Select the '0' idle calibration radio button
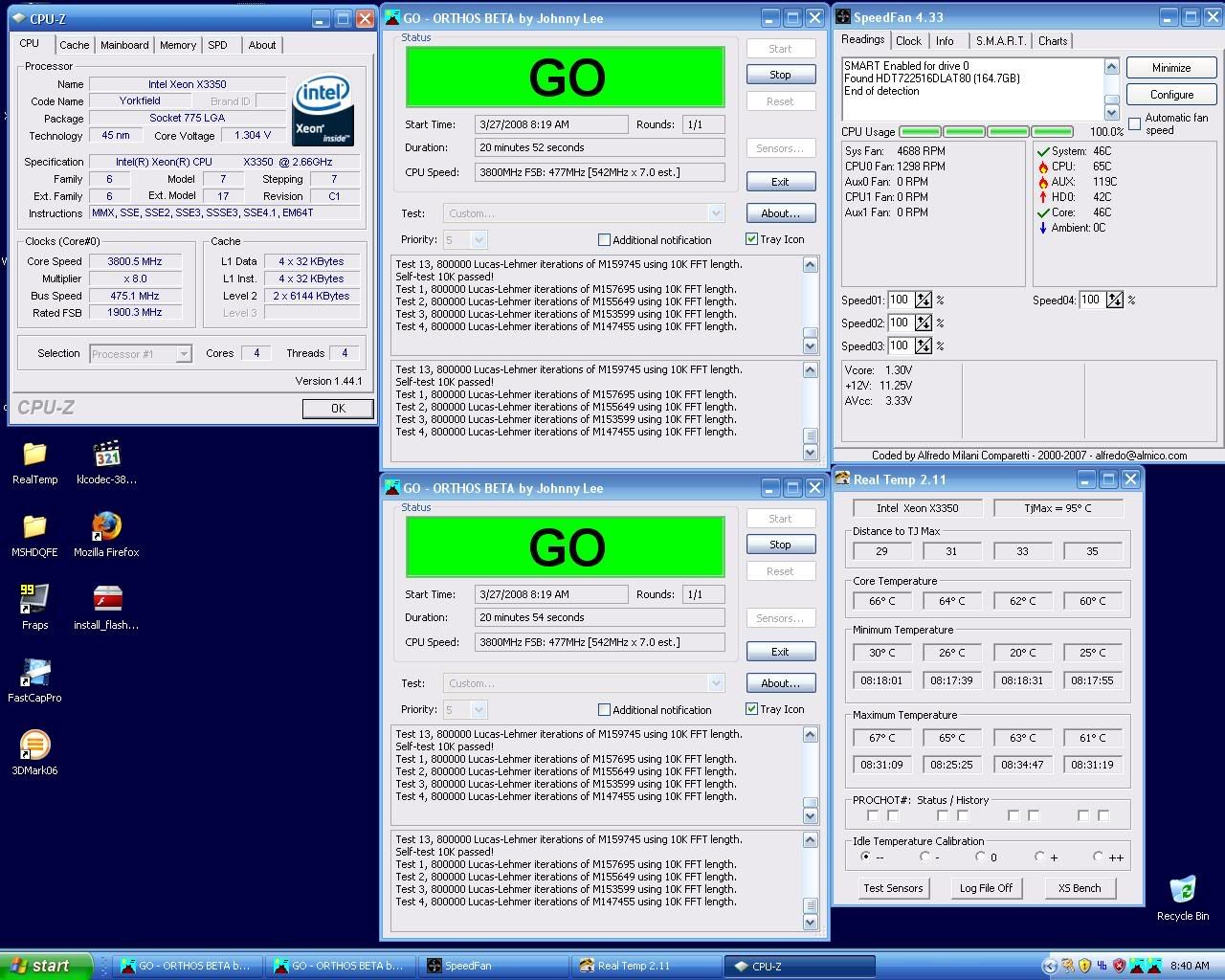 pyautogui.click(x=980, y=857)
